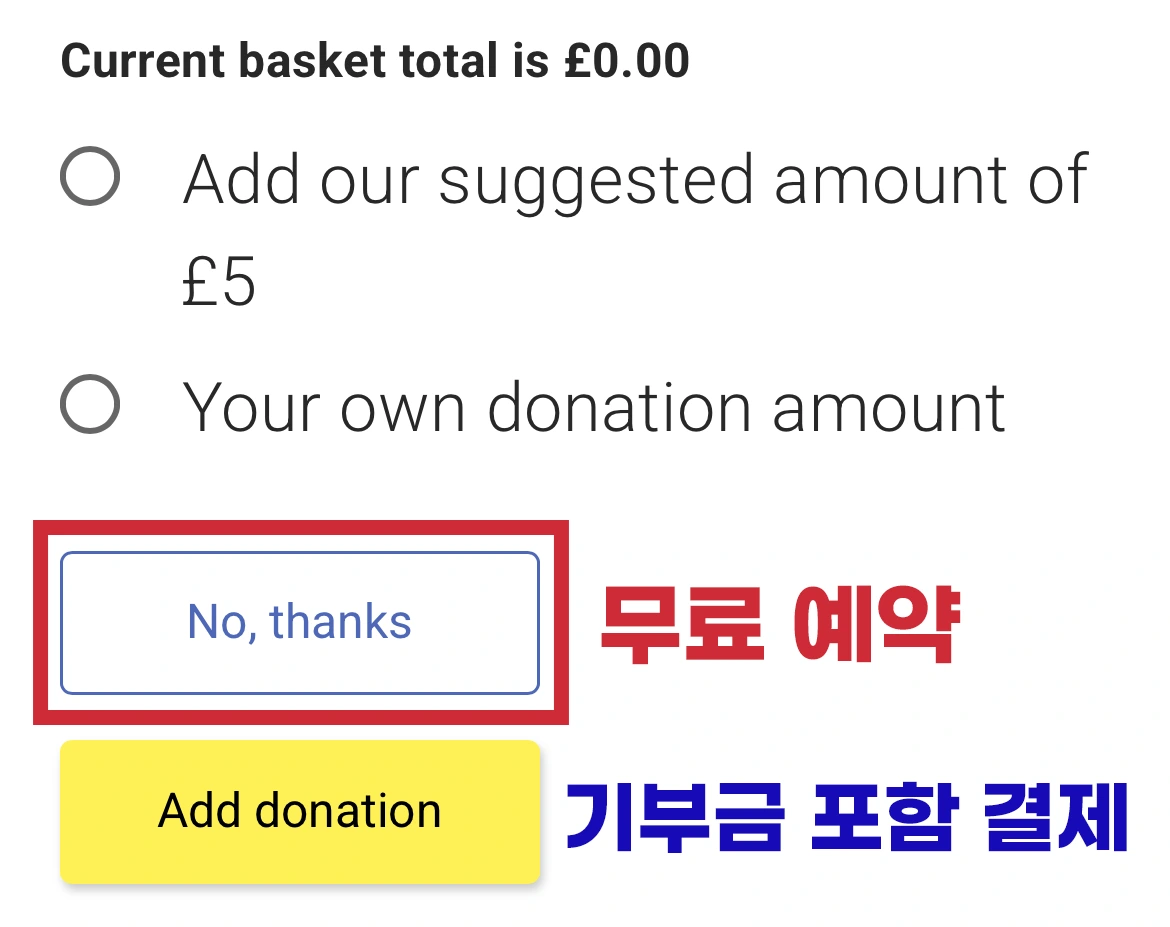Image resolution: width=1170 pixels, height=927 pixels.
Task: Click the red highlight box's top border
Action: click(x=300, y=528)
